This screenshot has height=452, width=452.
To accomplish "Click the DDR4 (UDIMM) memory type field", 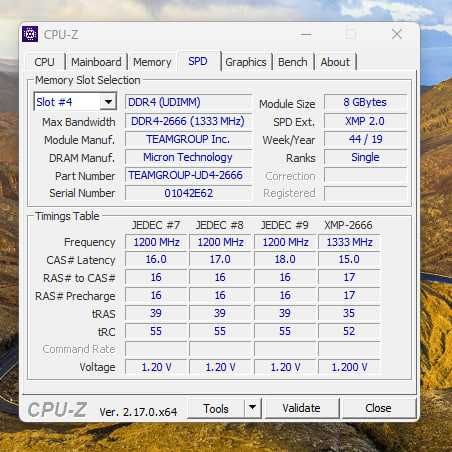I will (188, 102).
